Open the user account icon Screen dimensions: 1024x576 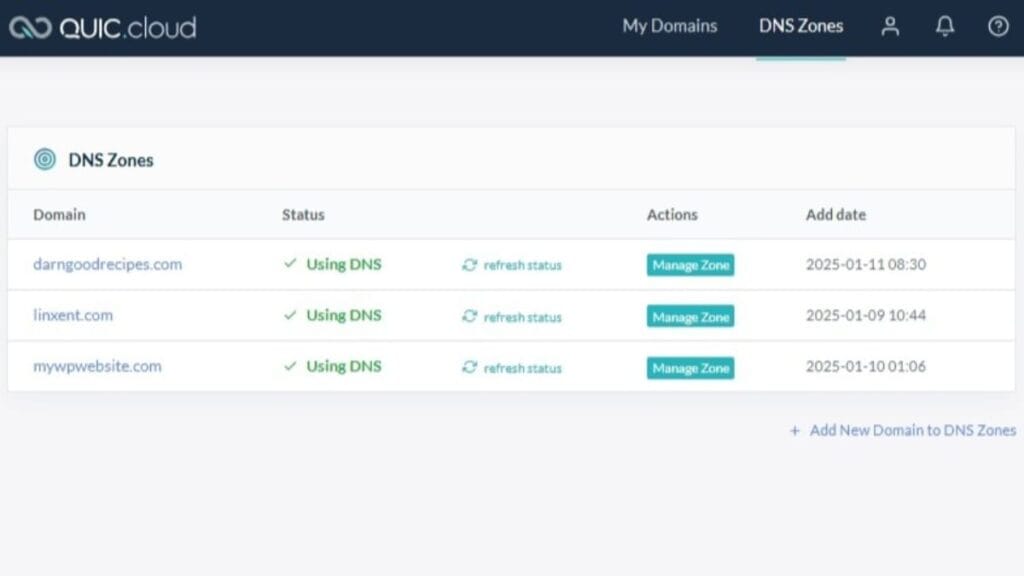[x=889, y=28]
